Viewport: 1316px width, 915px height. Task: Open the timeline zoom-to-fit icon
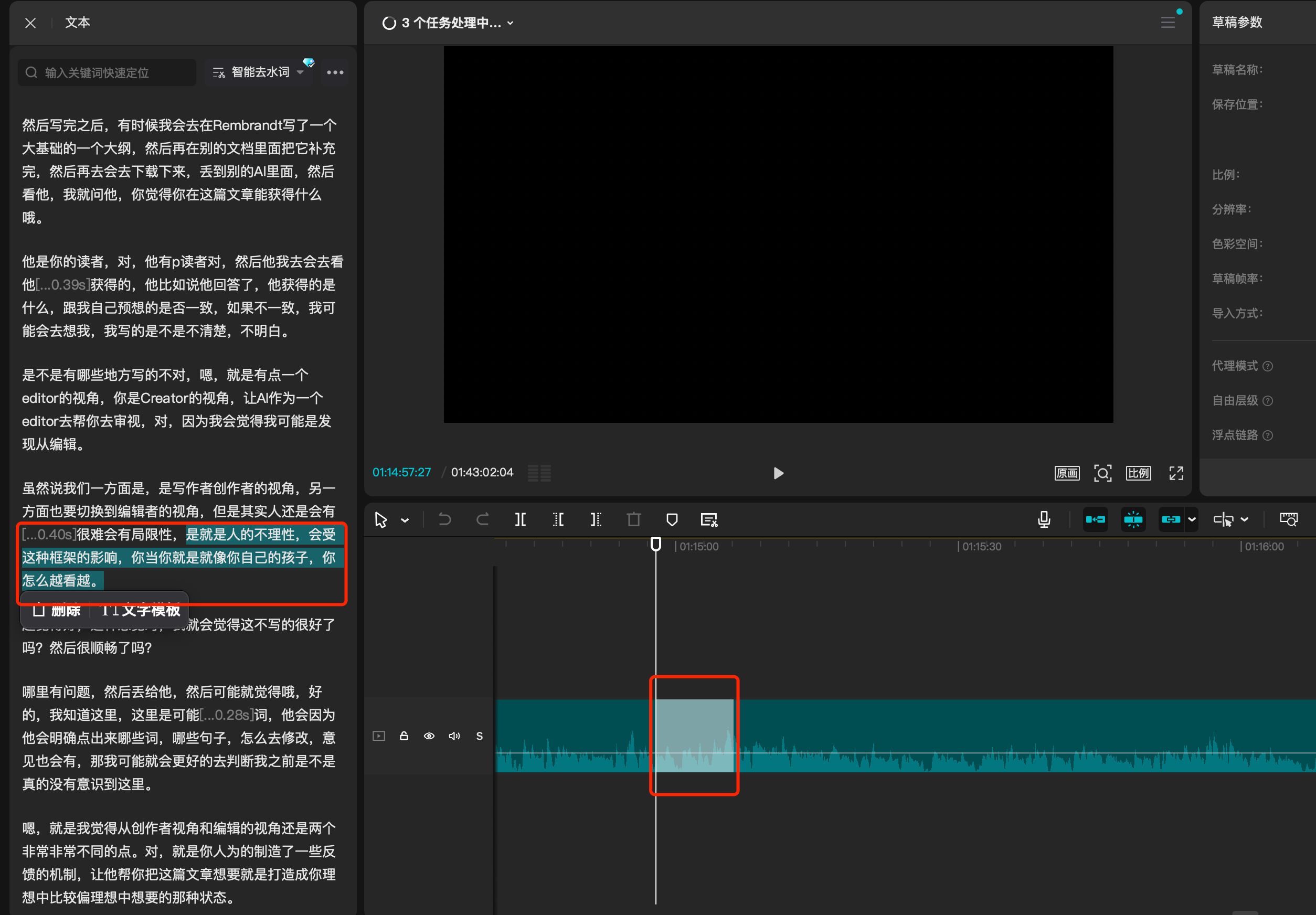click(1289, 519)
